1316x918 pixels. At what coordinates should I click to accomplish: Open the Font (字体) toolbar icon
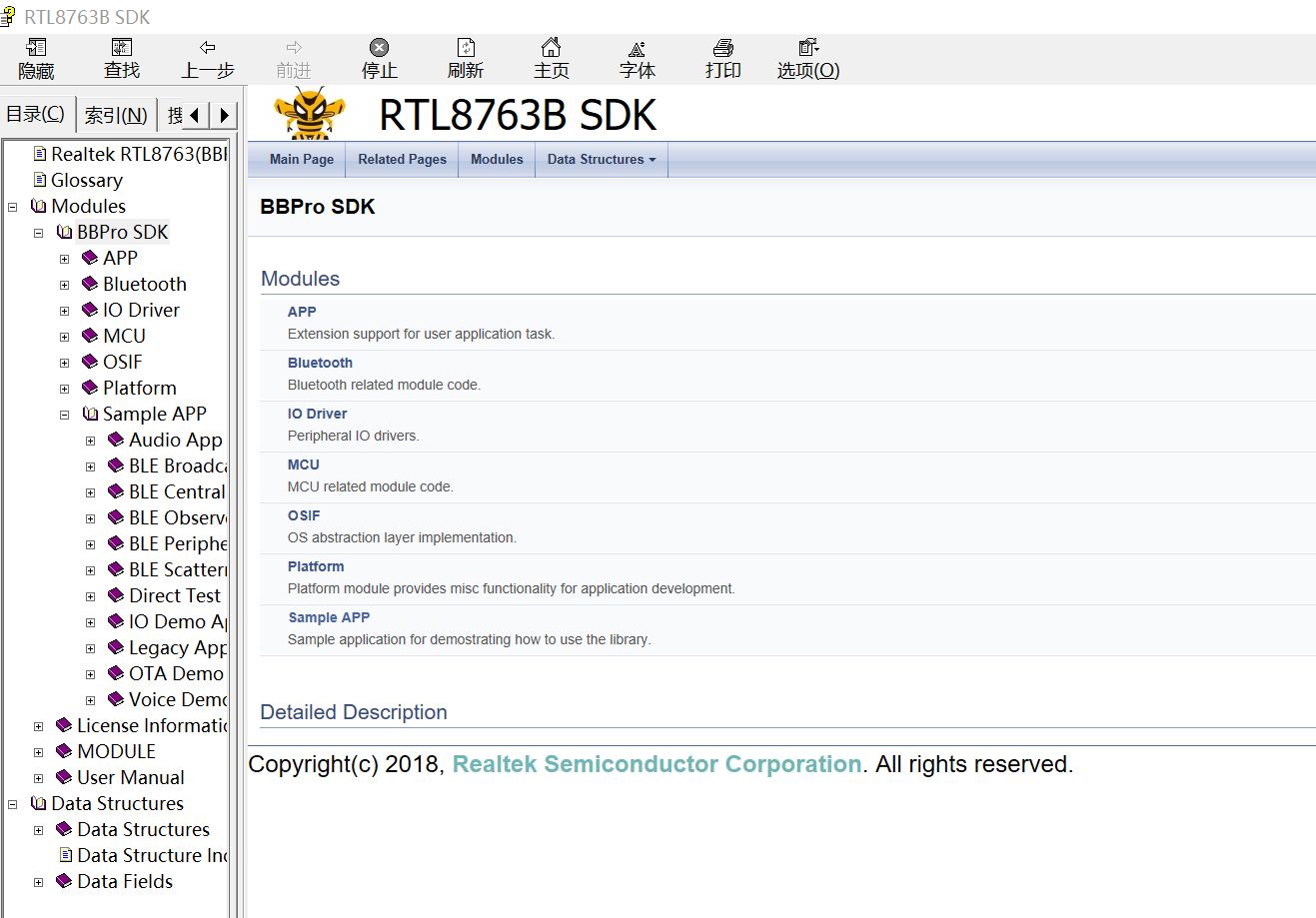coord(637,47)
